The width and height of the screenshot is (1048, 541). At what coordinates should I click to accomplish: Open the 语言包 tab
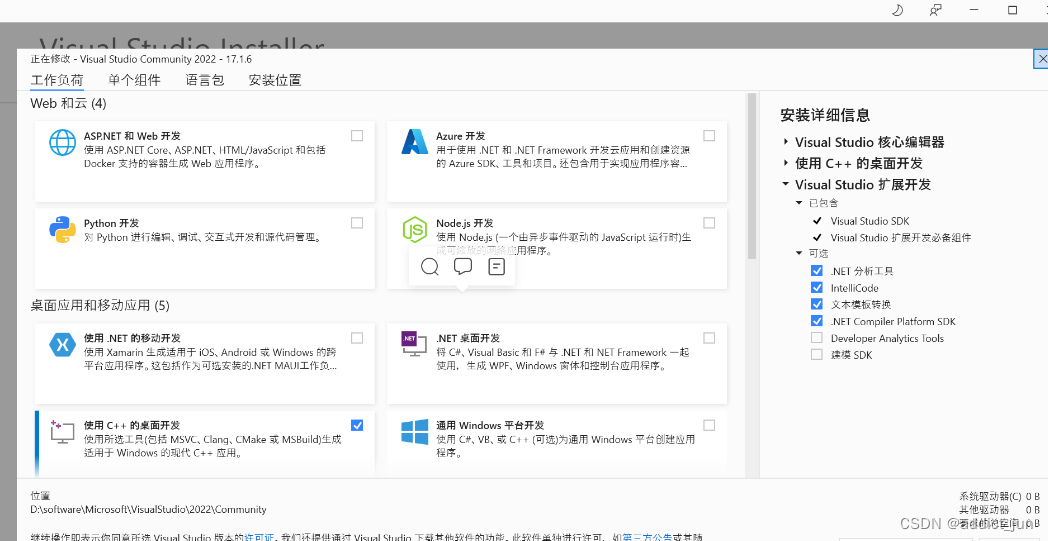coord(205,80)
